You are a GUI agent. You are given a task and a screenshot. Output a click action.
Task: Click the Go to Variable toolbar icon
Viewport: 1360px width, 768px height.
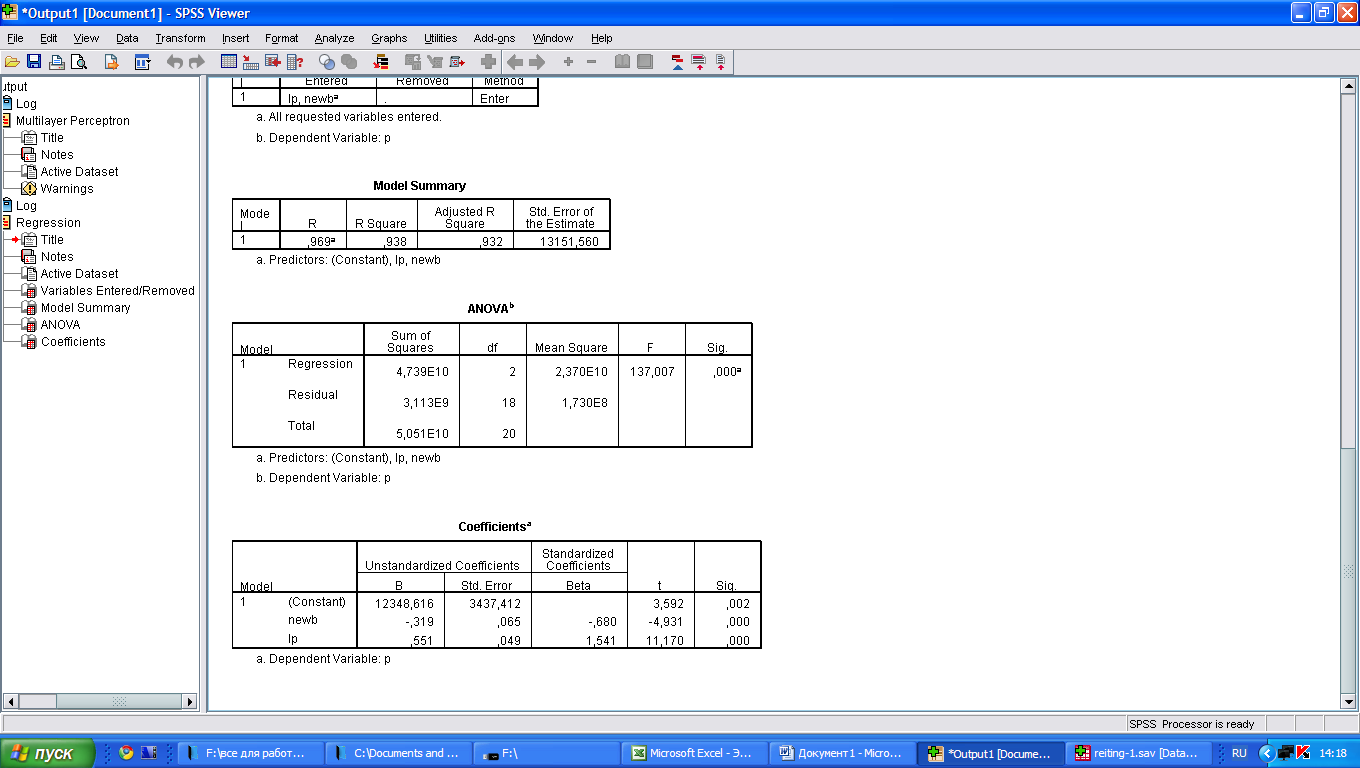(273, 62)
